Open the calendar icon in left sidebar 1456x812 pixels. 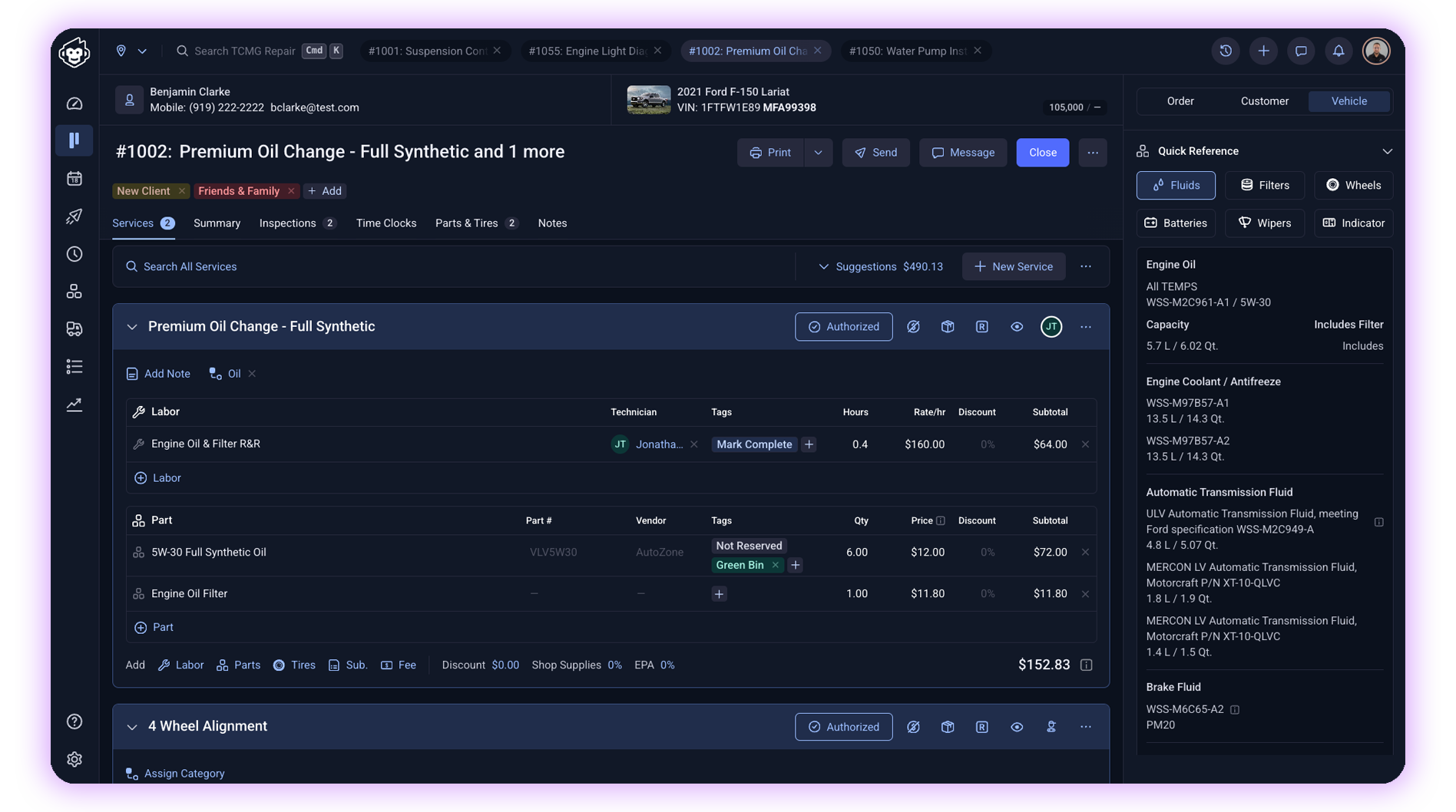(x=74, y=179)
